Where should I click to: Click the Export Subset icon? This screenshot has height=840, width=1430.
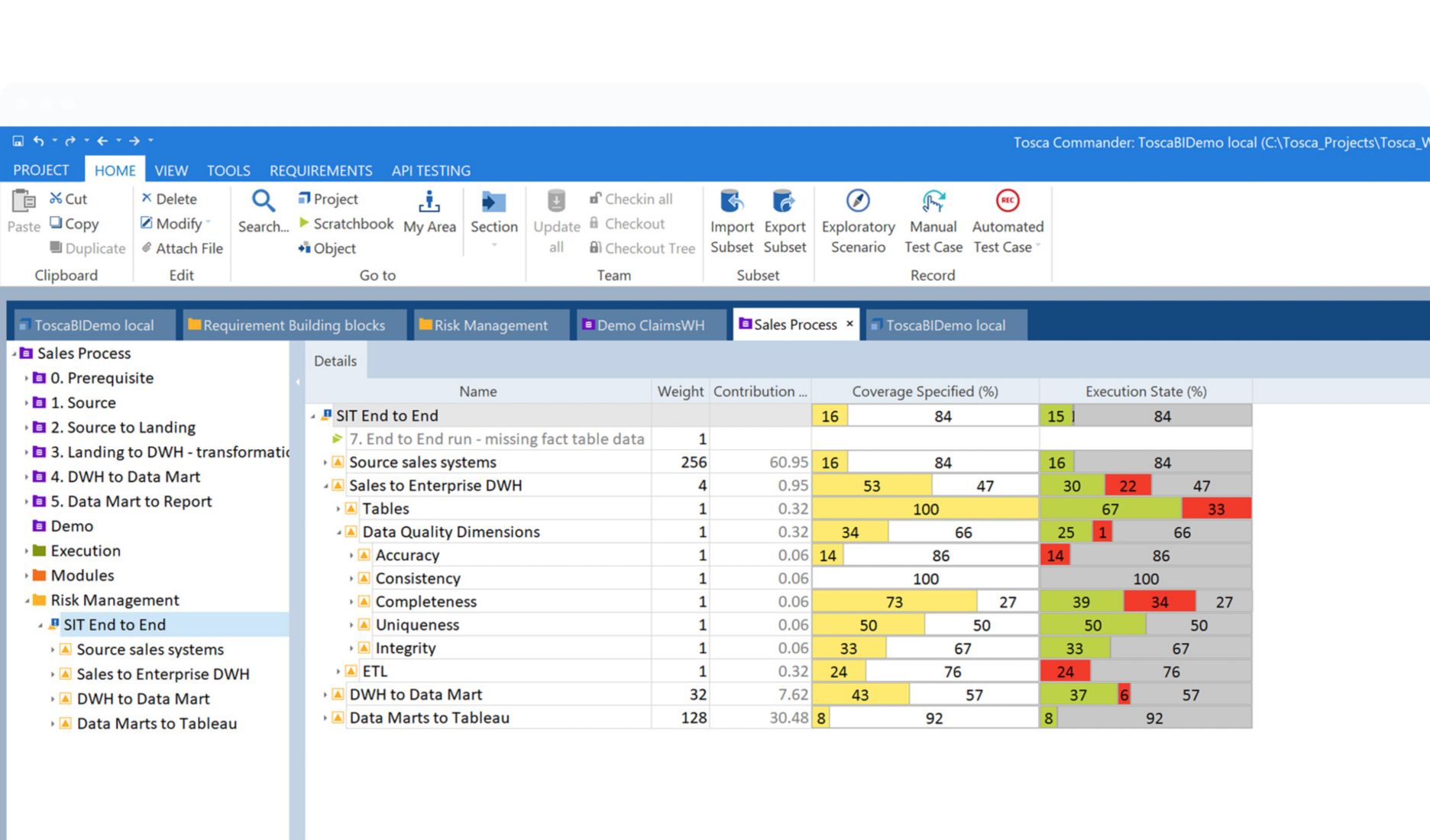coord(785,202)
